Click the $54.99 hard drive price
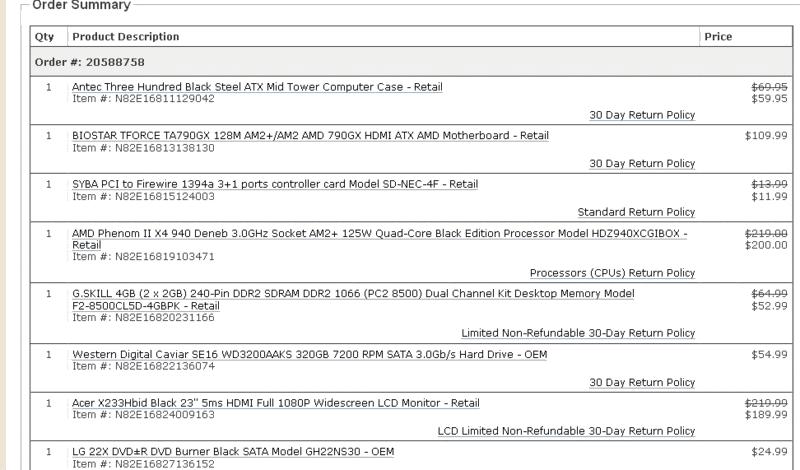This screenshot has width=800, height=470. [769, 354]
